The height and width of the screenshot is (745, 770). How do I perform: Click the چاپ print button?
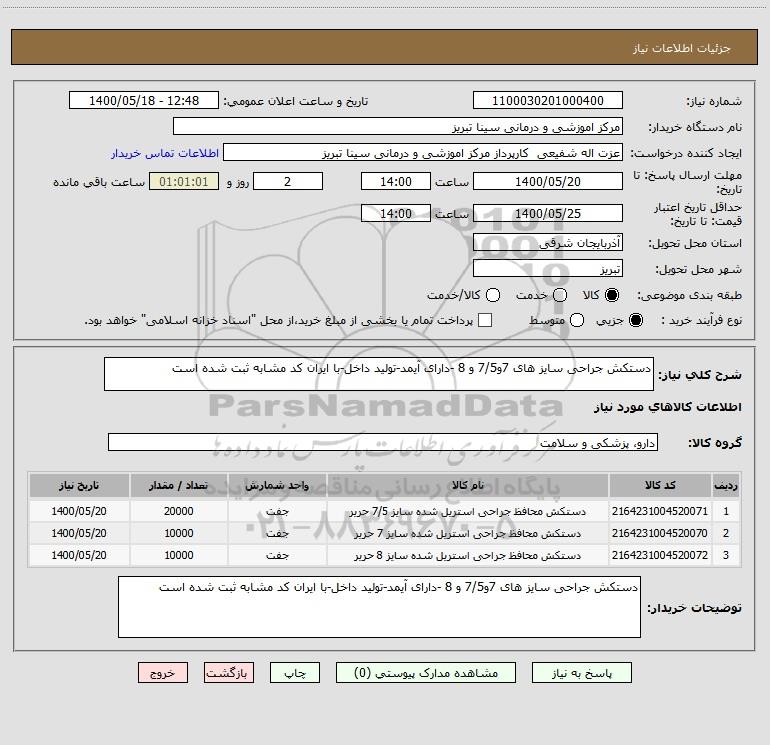point(295,673)
